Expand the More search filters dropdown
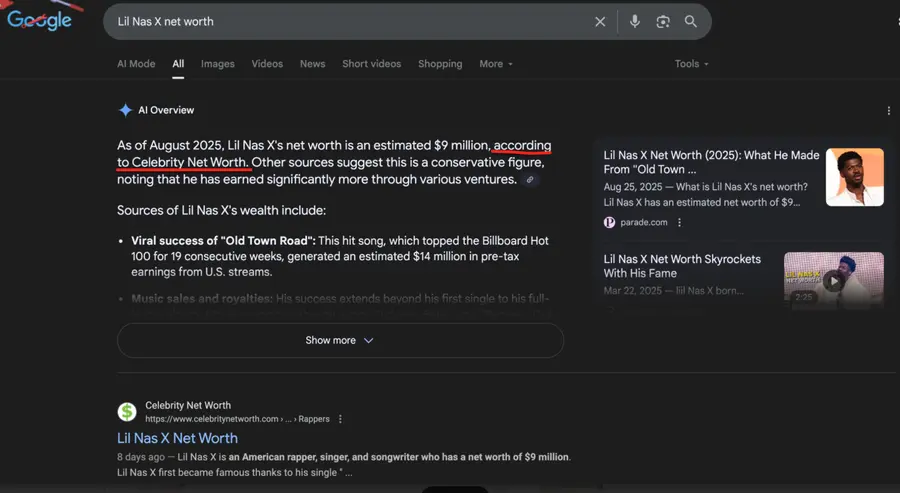The image size is (900, 493). pos(495,64)
